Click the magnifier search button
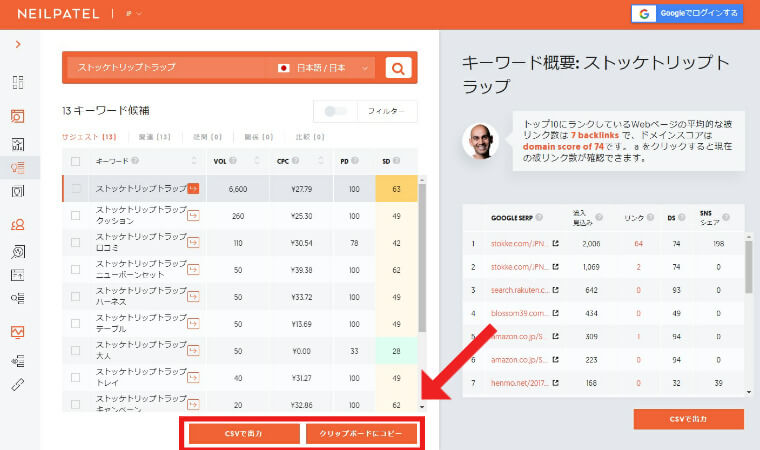 pyautogui.click(x=398, y=68)
